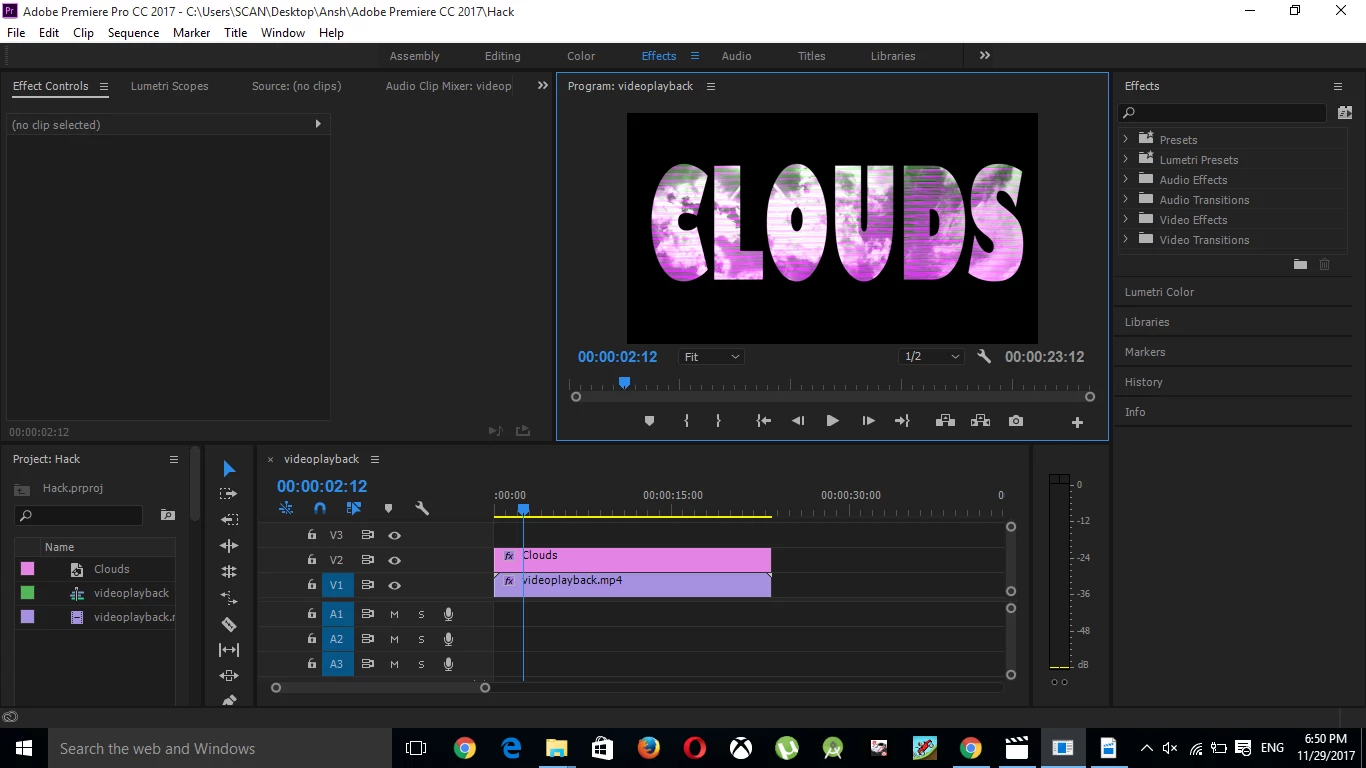Viewport: 1366px width, 768px height.
Task: Open the 1/2 playback resolution dropdown
Action: point(931,357)
